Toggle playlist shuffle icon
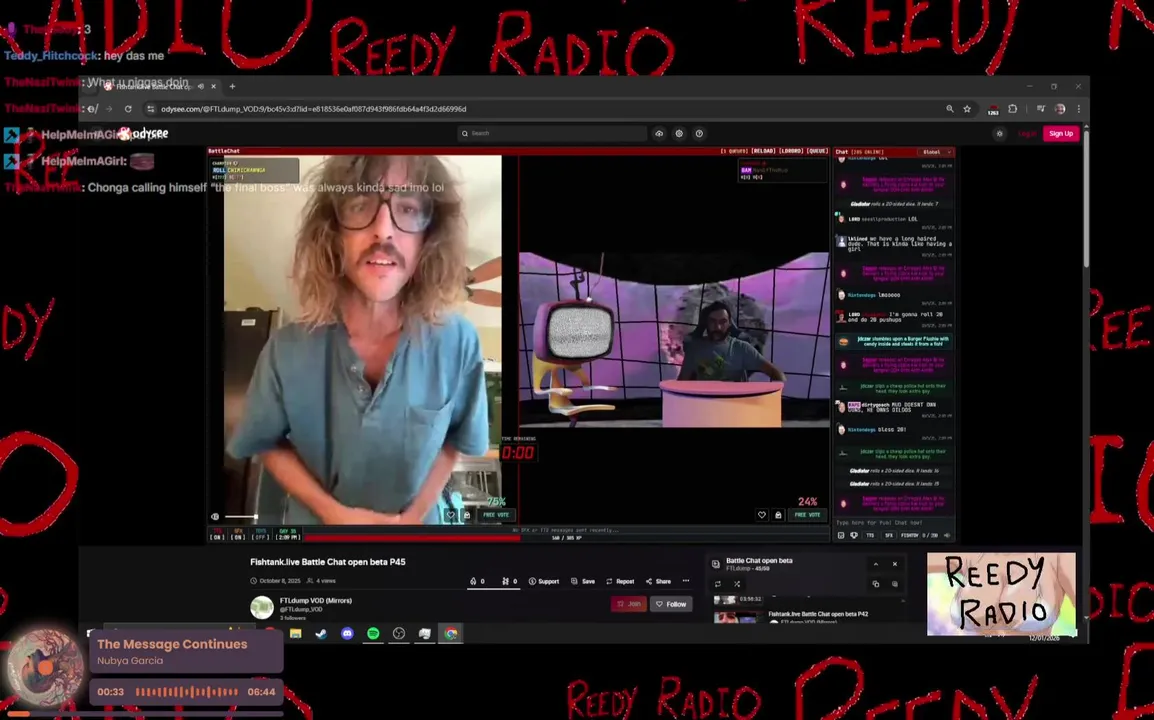 (x=737, y=584)
